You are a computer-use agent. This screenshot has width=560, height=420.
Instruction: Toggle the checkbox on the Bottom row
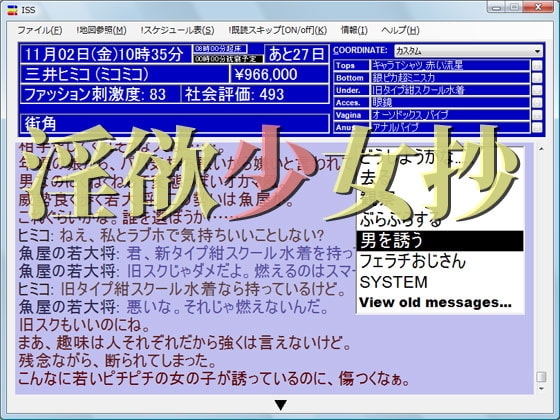pyautogui.click(x=537, y=78)
